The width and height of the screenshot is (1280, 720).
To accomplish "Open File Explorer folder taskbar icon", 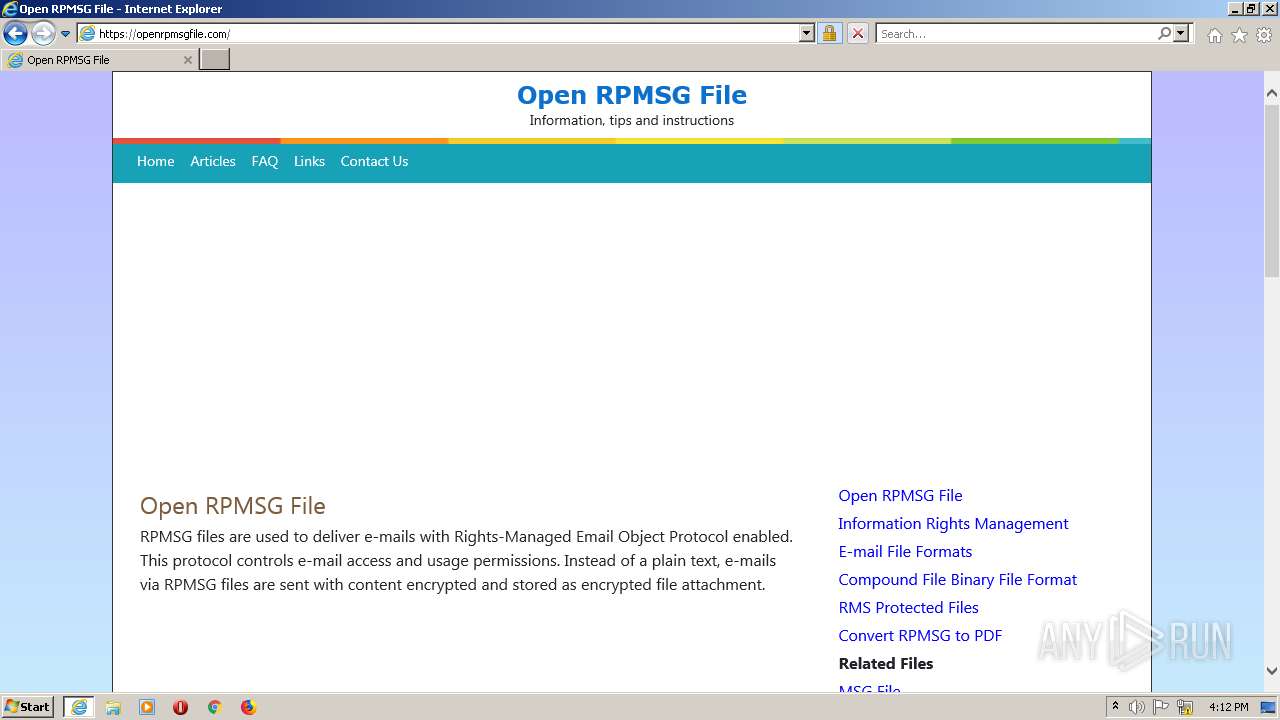I will [x=113, y=707].
